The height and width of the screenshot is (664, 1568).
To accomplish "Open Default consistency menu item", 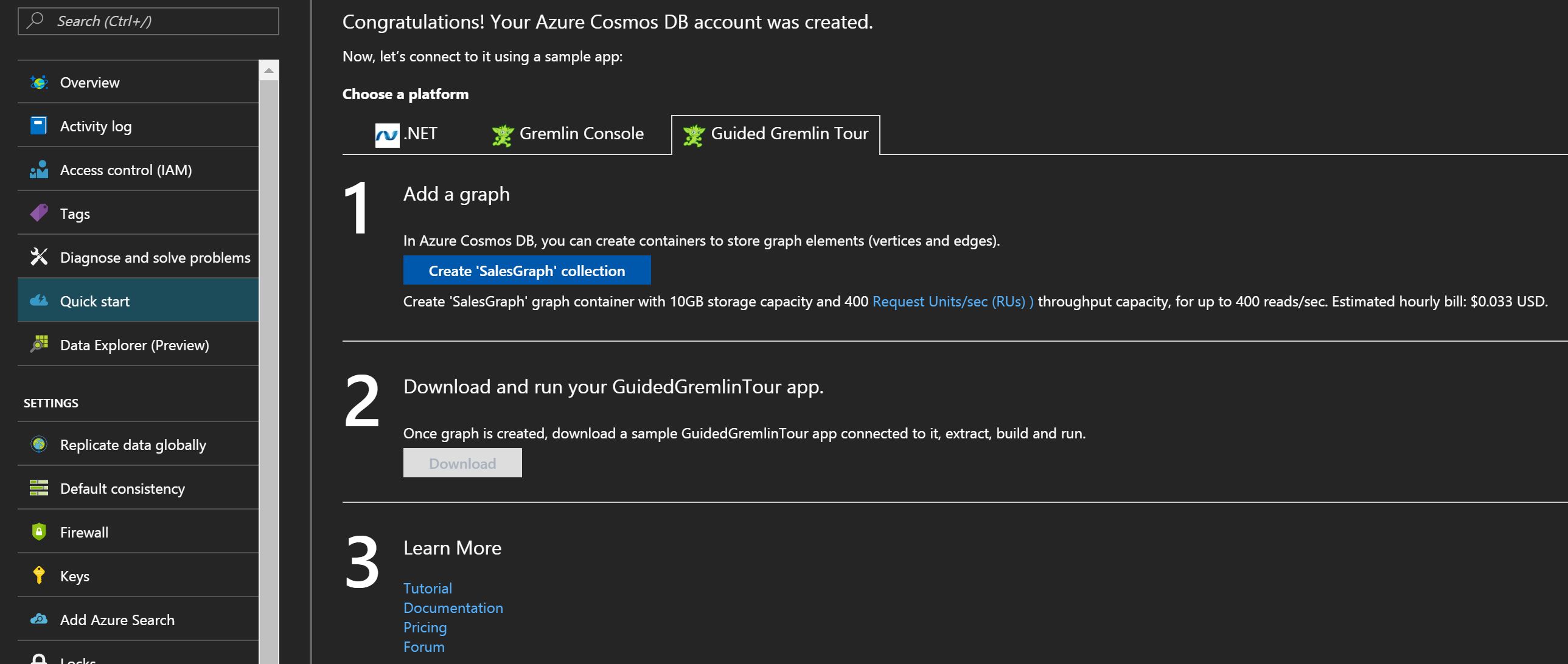I will [x=122, y=488].
